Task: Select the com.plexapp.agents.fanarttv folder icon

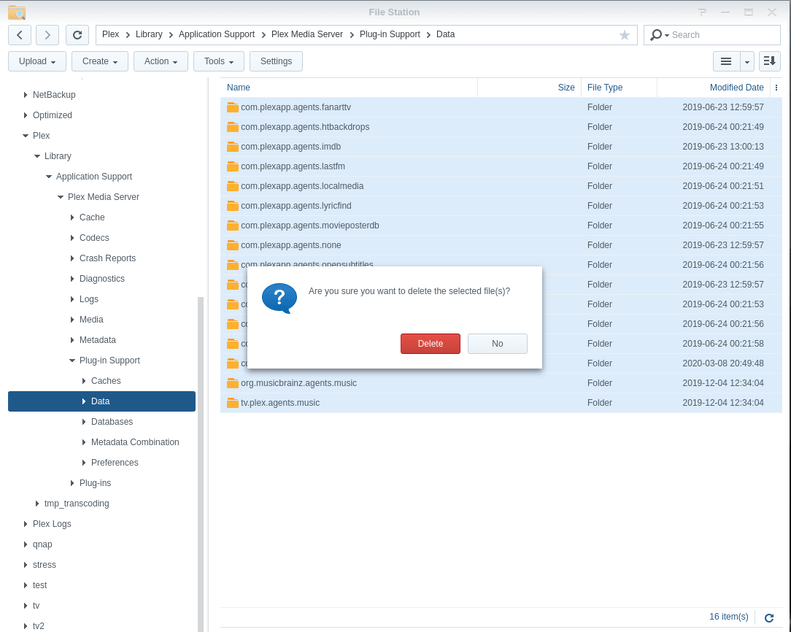Action: [x=232, y=107]
